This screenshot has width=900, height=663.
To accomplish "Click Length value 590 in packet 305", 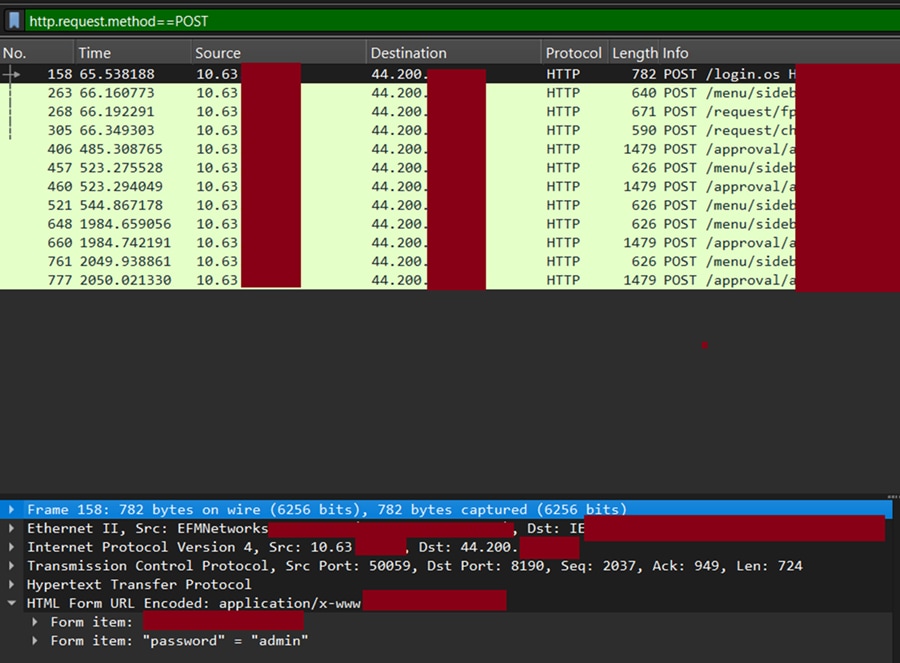I will 643,130.
